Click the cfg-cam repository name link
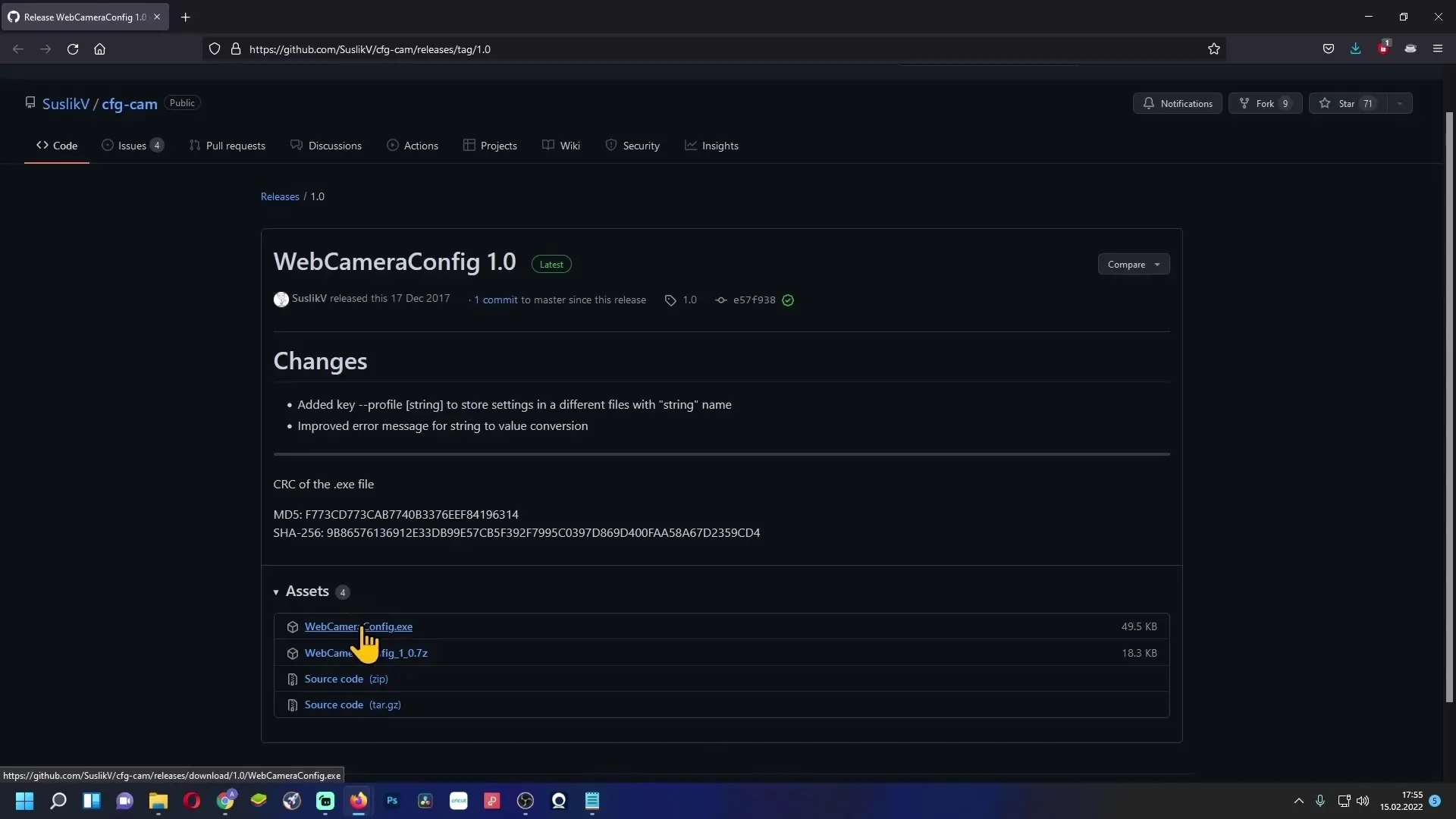Screen dimensions: 1456x819 pyautogui.click(x=129, y=103)
